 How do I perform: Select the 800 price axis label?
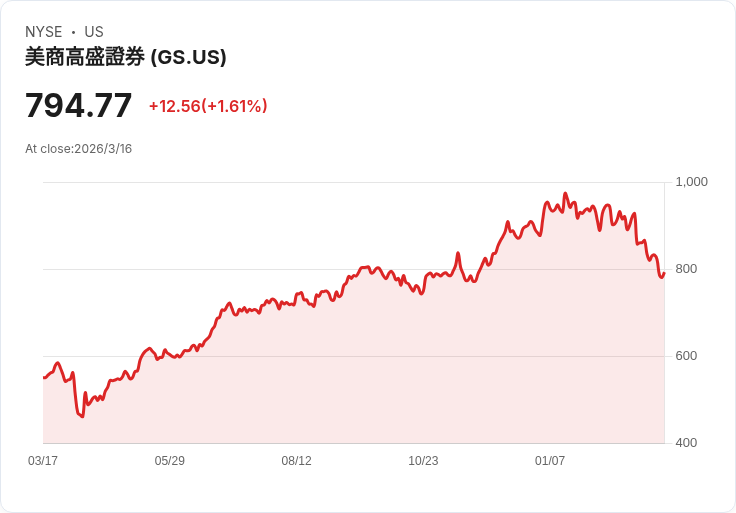pyautogui.click(x=686, y=269)
